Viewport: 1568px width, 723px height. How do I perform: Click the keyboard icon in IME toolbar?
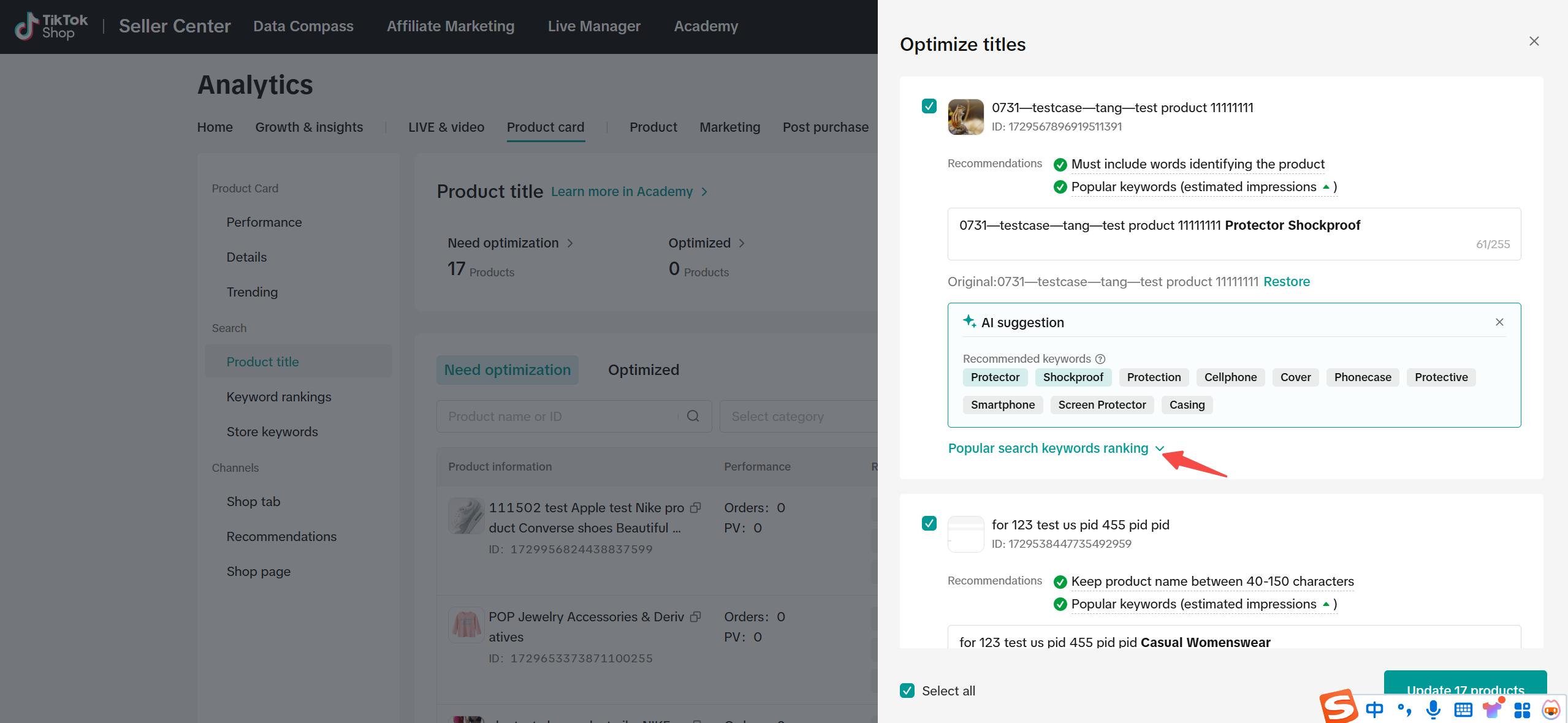[x=1463, y=710]
